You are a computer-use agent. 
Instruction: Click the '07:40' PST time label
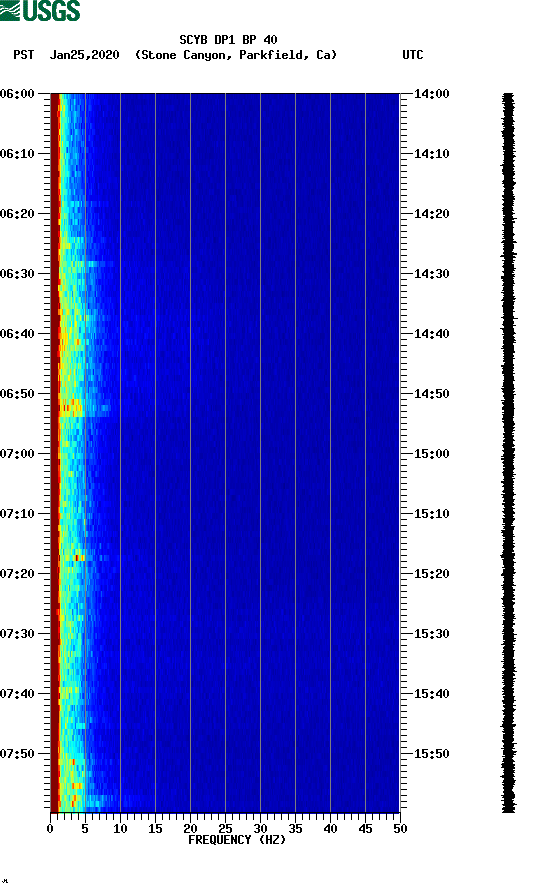[x=18, y=693]
